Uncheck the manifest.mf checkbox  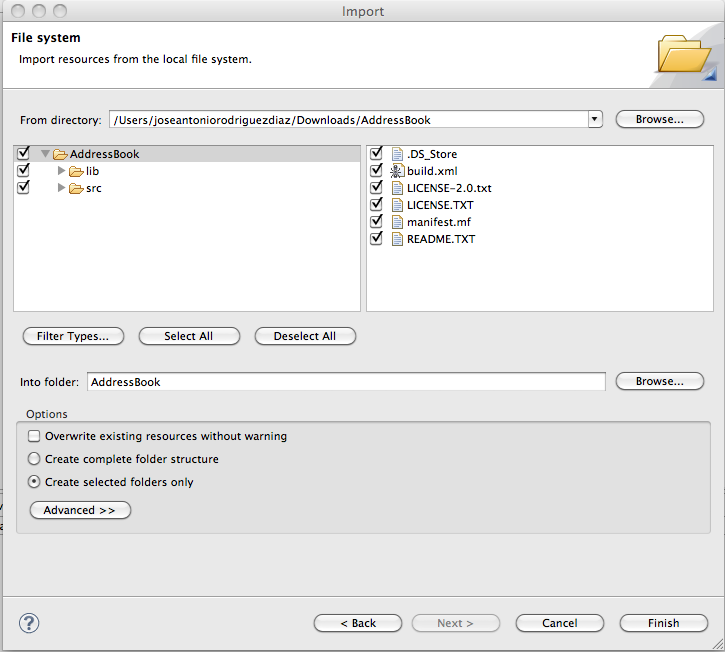[376, 221]
